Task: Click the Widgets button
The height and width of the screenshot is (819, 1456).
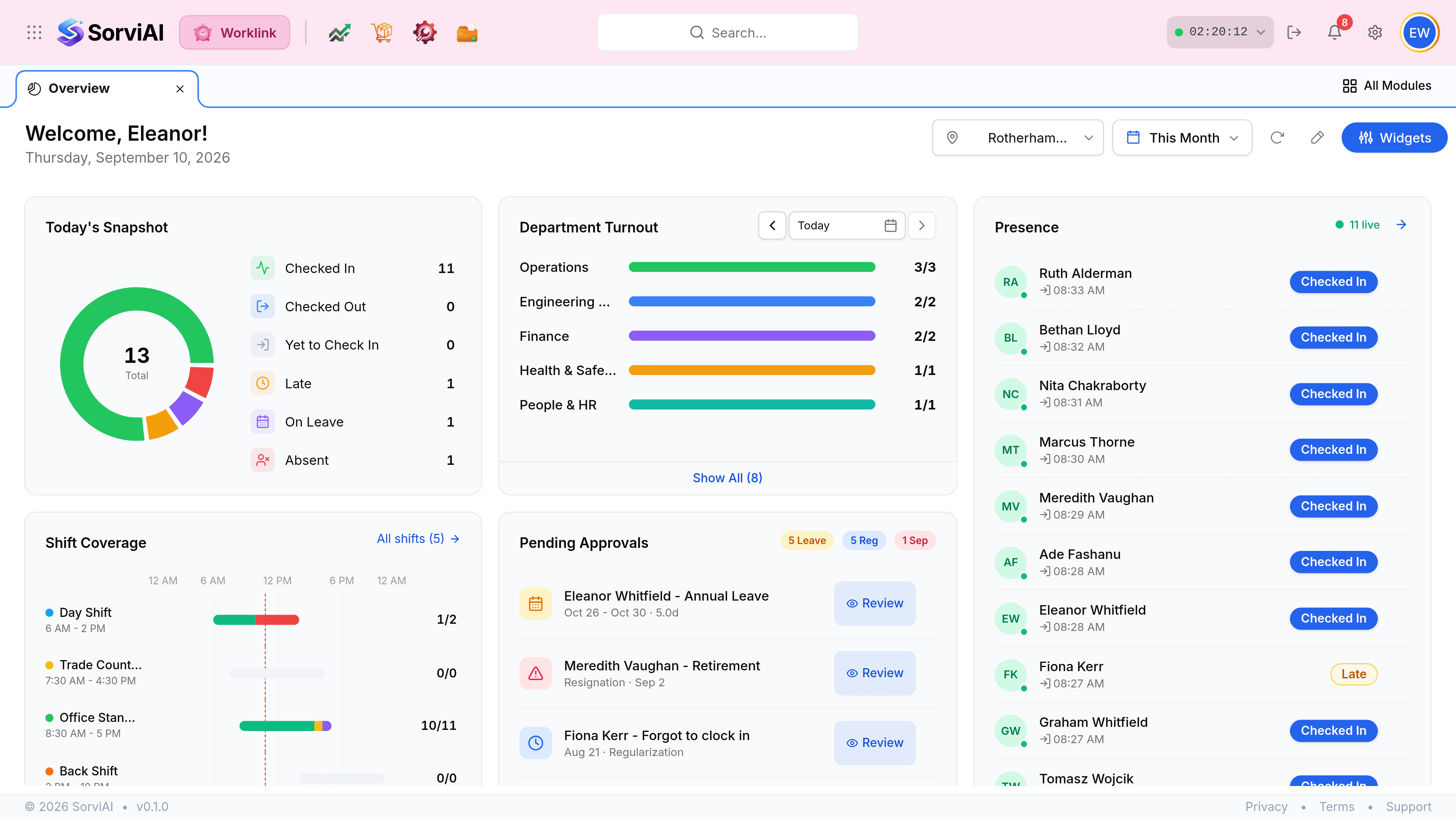Action: 1395,137
